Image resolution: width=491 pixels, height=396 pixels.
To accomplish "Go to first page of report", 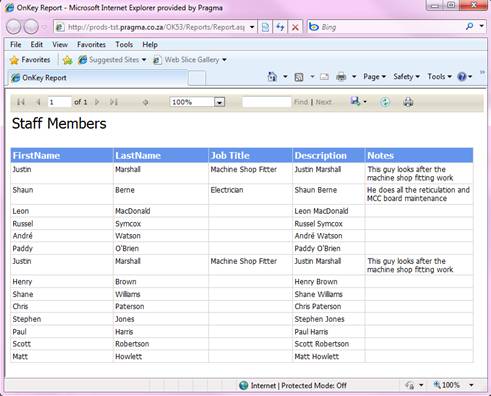I will [x=21, y=102].
